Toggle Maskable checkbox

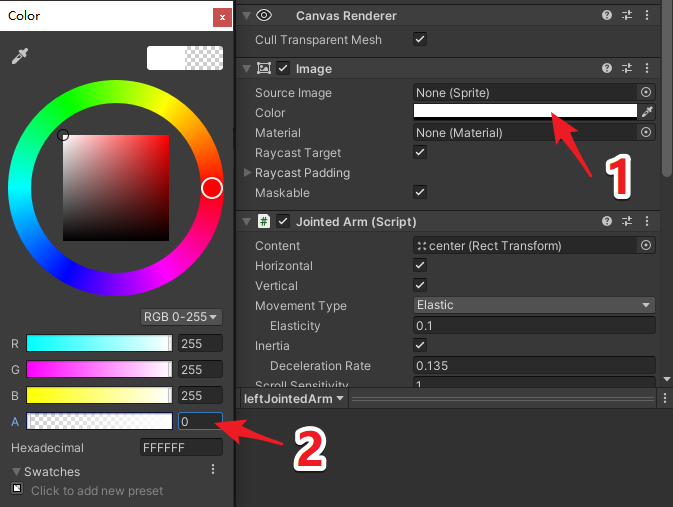tap(420, 192)
